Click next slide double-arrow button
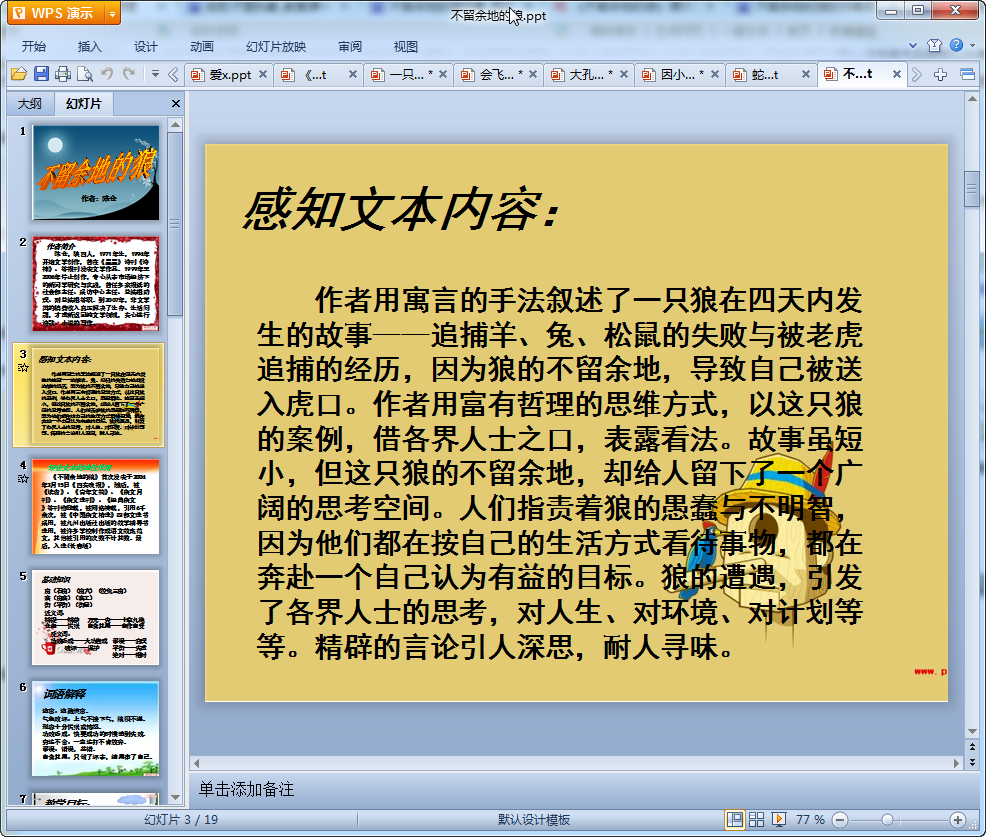The height and width of the screenshot is (837, 986). tap(972, 762)
